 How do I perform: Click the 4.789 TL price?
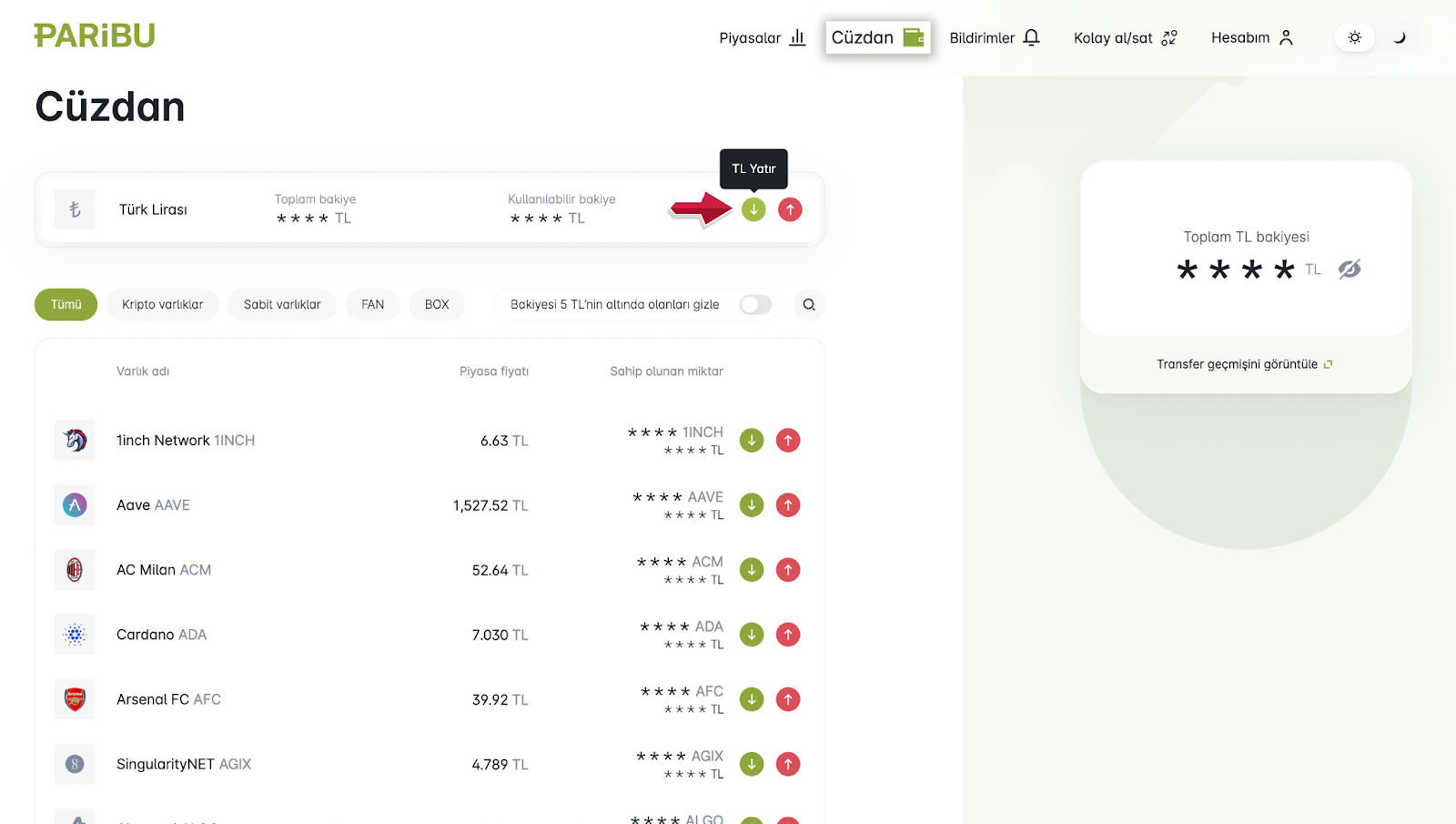click(500, 764)
